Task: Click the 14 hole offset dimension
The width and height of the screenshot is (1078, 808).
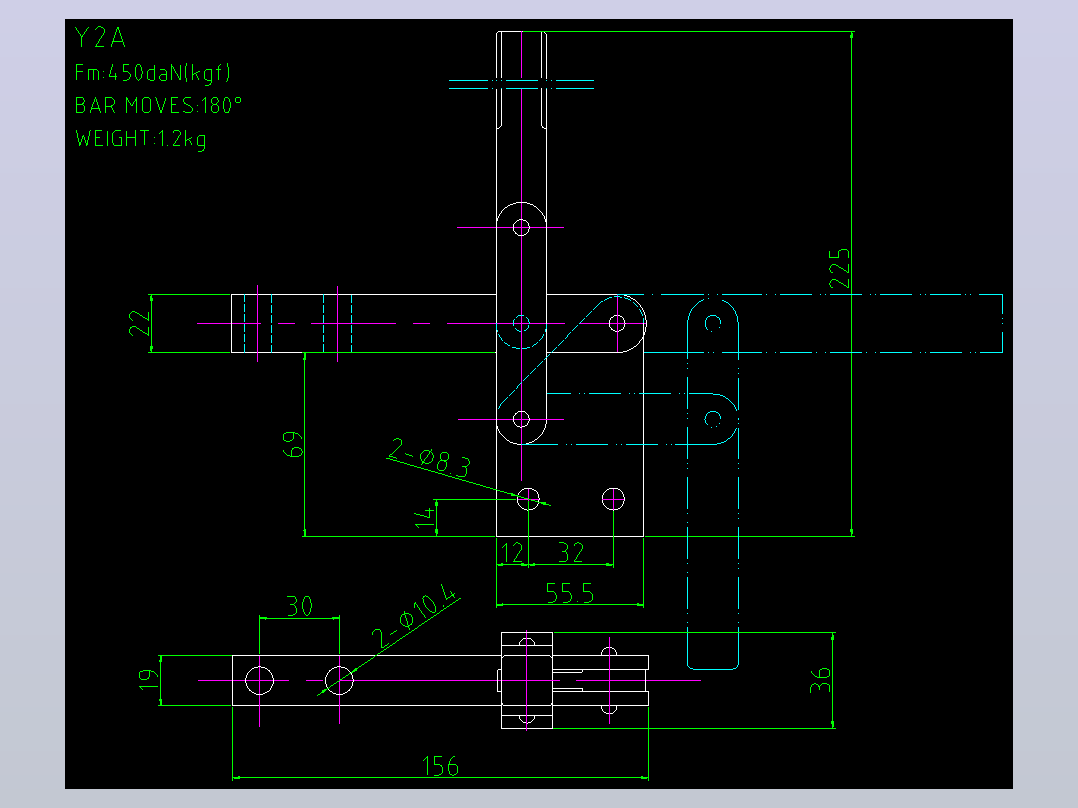Action: pos(426,518)
